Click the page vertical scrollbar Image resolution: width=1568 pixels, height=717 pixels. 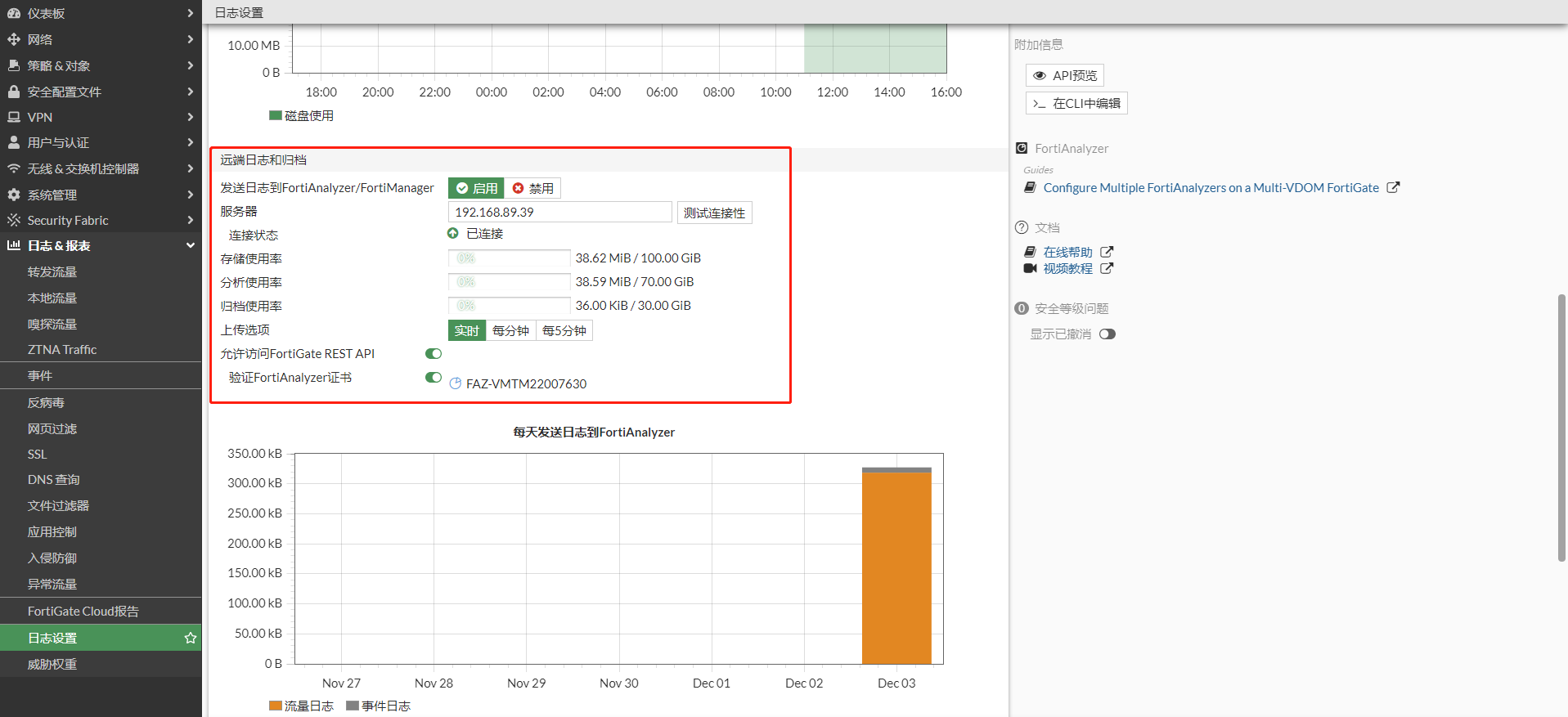(1562, 427)
